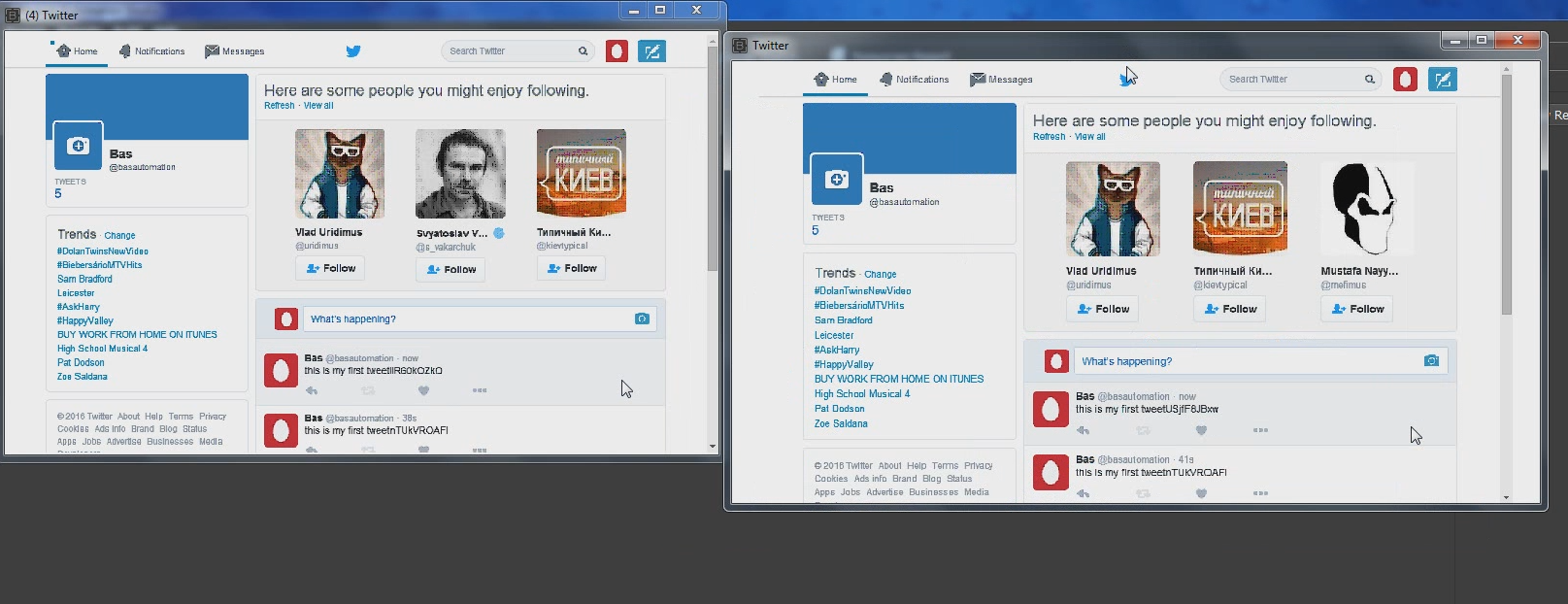Follow Mustafa Nayy... in the right window
Screen dimensions: 1568x604
click(1356, 309)
